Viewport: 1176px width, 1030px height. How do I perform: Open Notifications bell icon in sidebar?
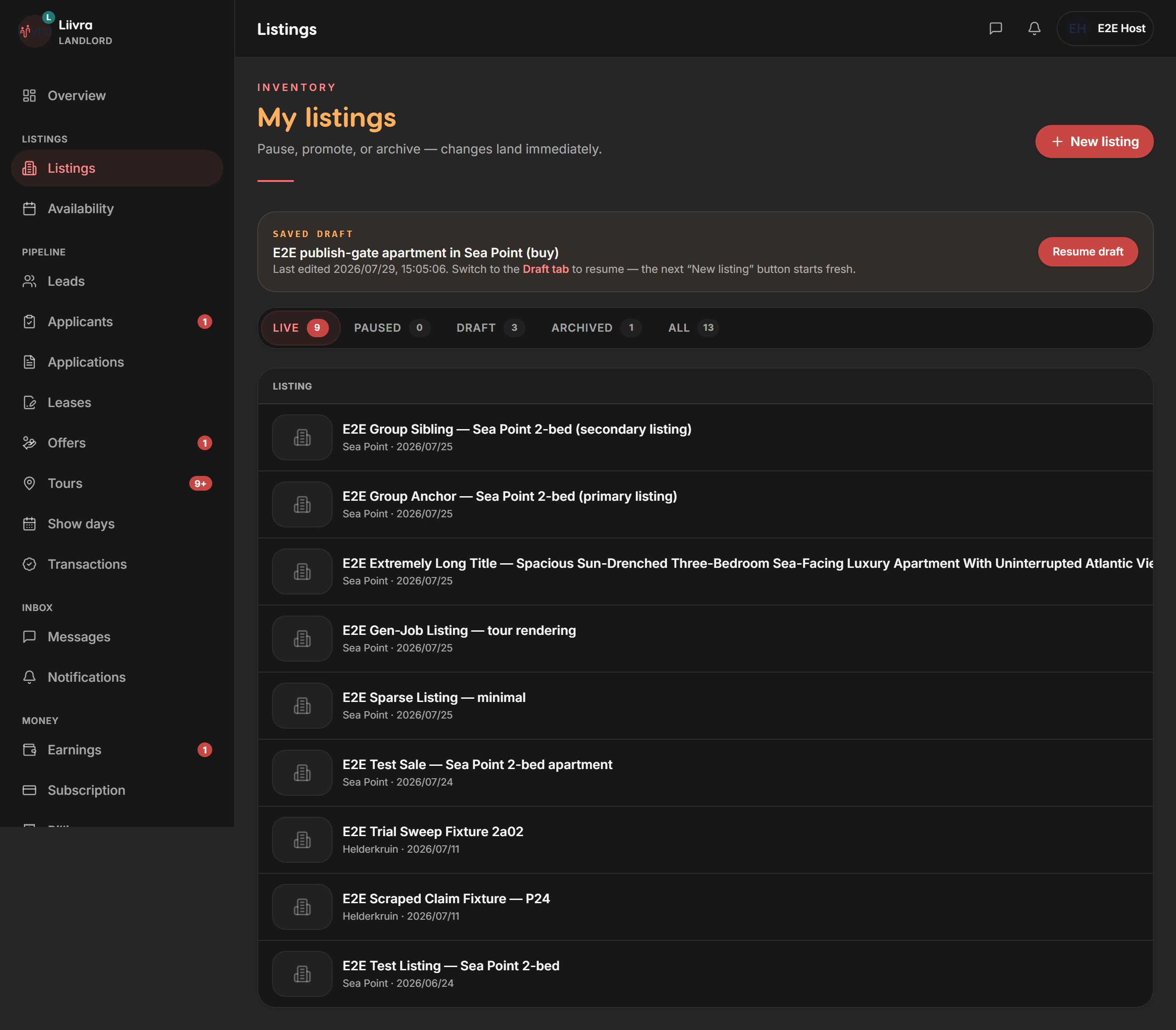point(29,677)
